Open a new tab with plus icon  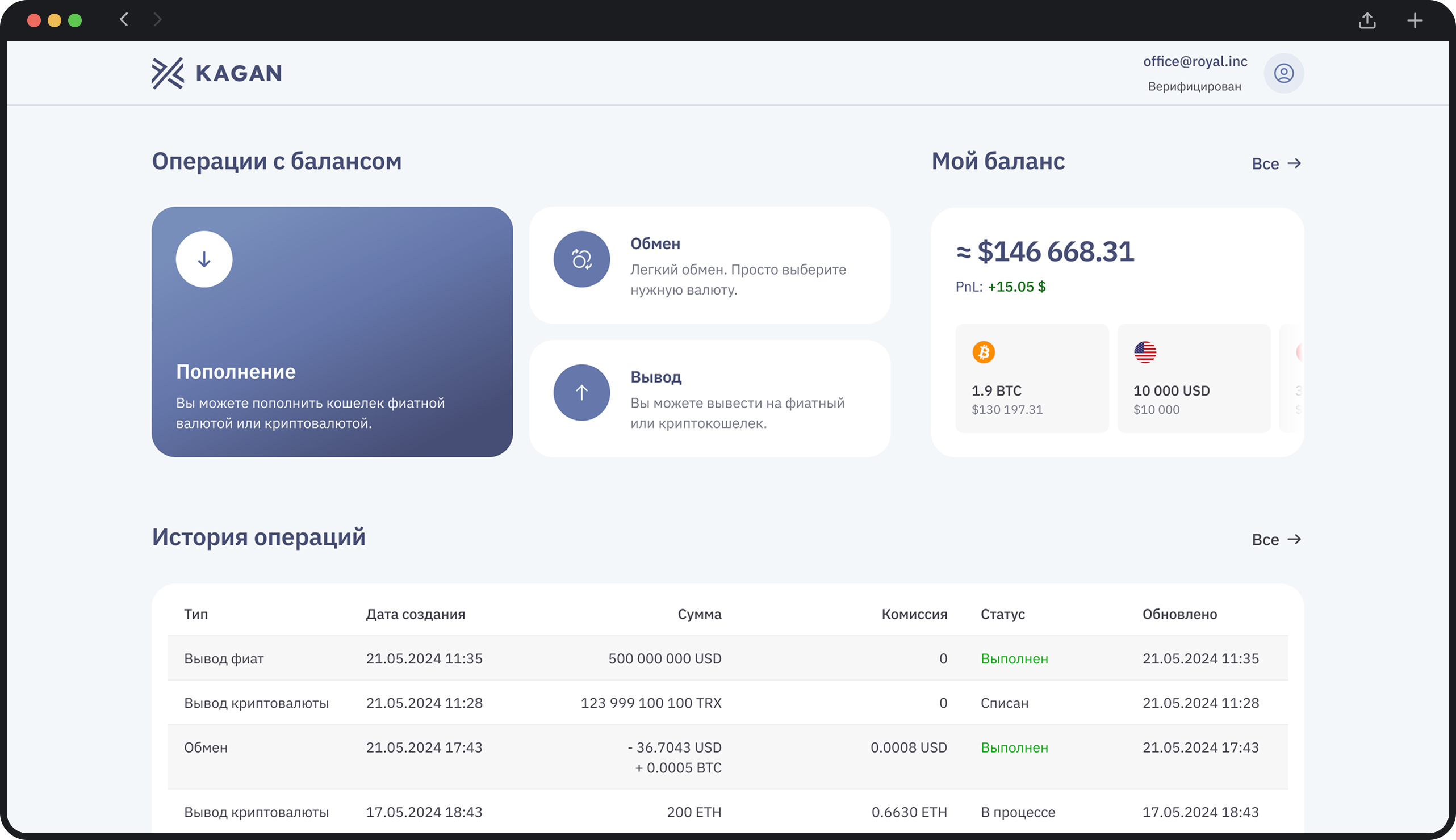click(x=1415, y=20)
